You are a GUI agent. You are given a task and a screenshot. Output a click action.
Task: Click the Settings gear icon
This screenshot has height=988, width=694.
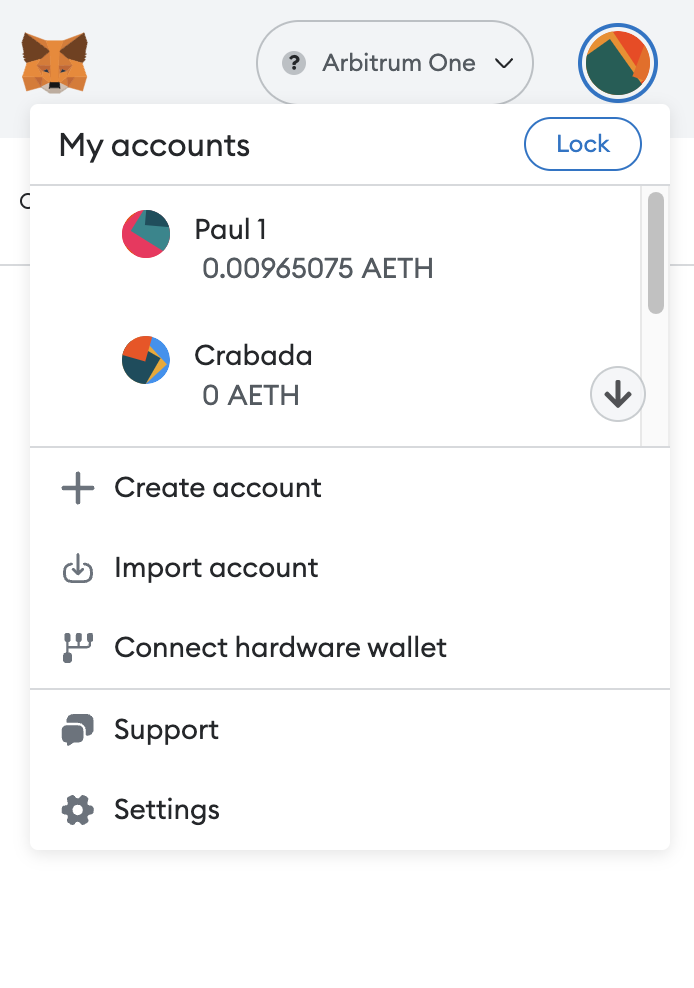click(x=78, y=809)
